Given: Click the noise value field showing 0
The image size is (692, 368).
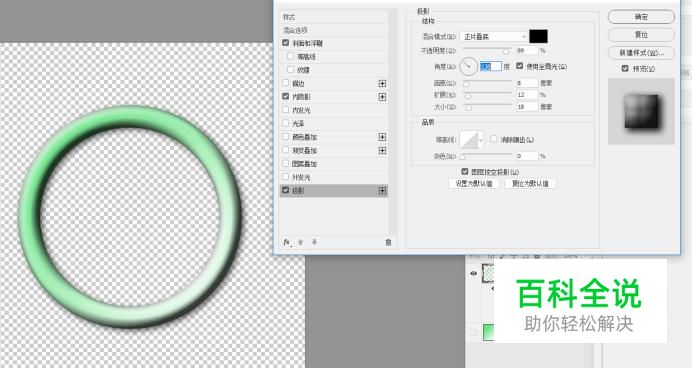Looking at the screenshot, I should [x=527, y=156].
